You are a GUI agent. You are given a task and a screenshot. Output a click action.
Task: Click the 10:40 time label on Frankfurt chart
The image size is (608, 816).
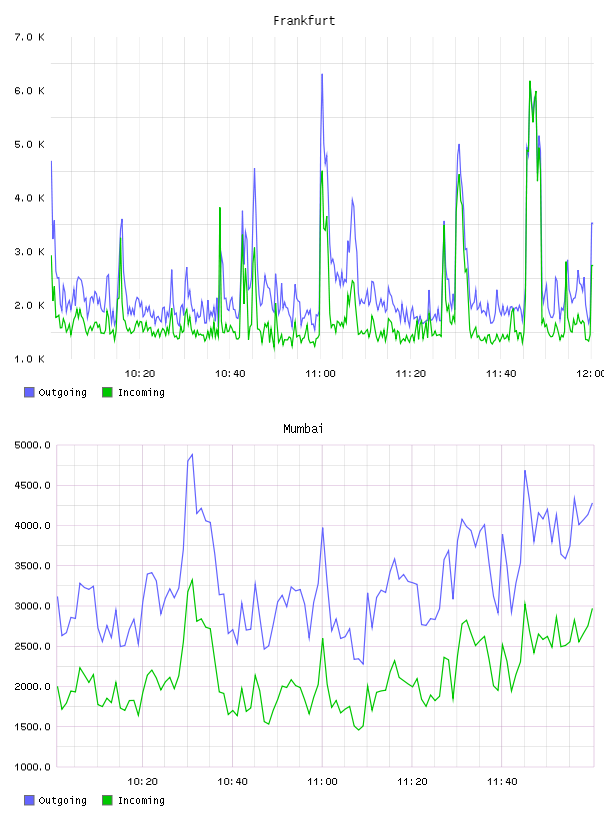(230, 373)
